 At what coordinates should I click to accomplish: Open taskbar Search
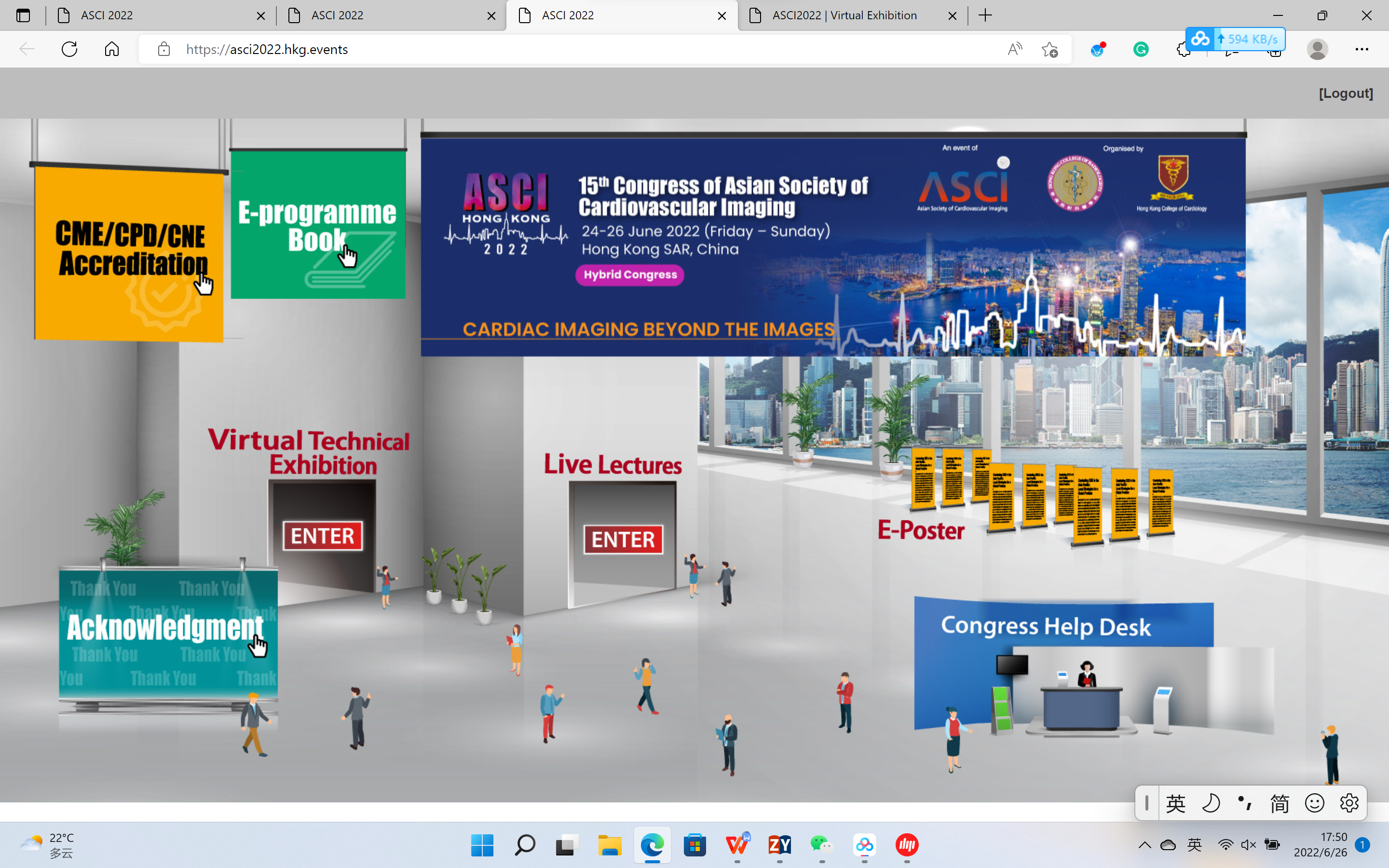(525, 845)
